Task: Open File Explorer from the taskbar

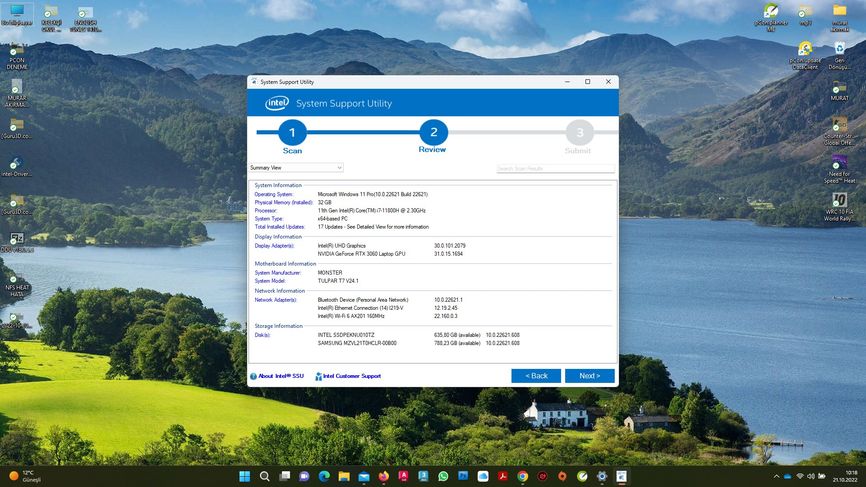Action: (344, 477)
